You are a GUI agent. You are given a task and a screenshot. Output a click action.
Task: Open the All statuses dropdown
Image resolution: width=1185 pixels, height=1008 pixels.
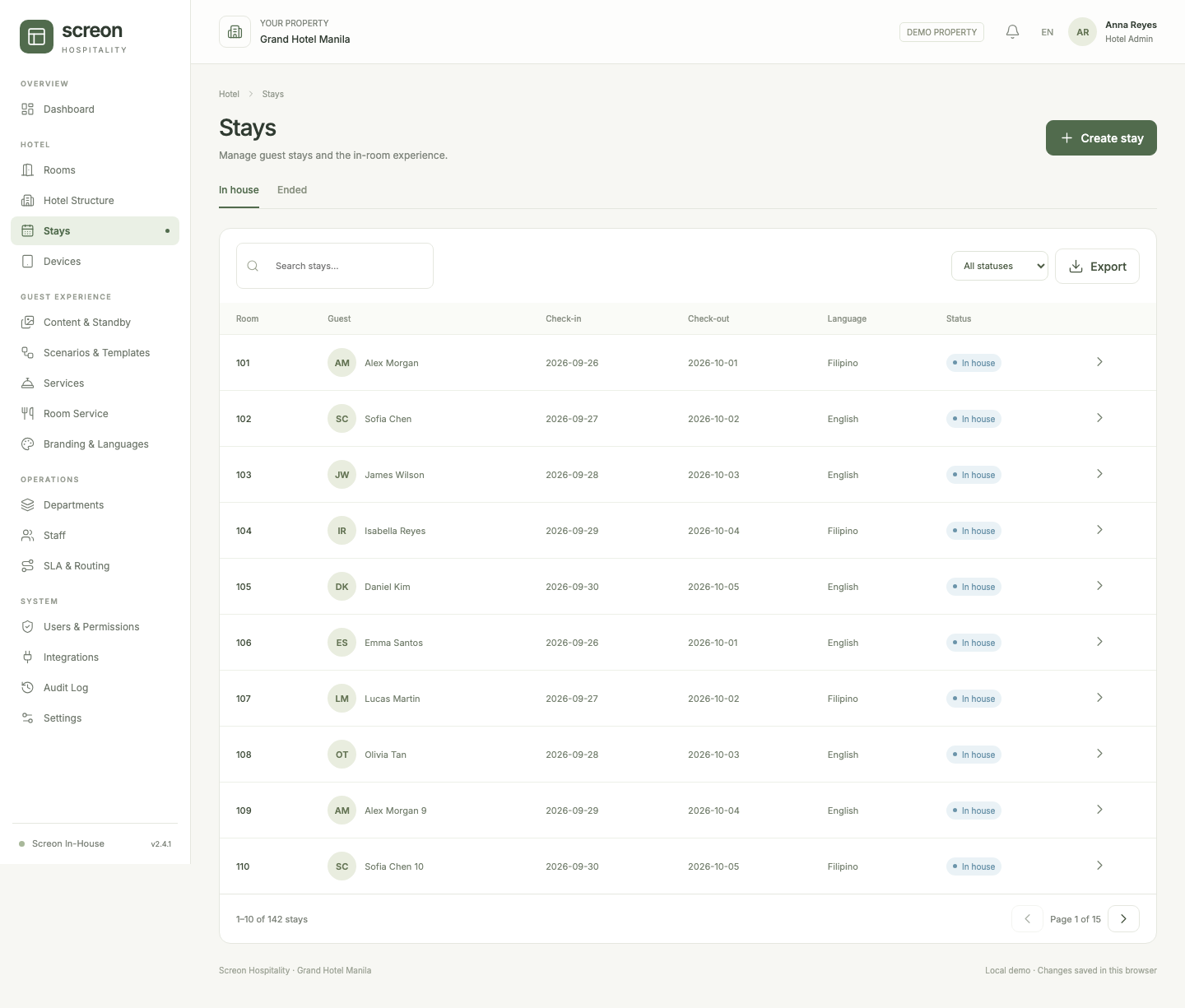pyautogui.click(x=1000, y=266)
